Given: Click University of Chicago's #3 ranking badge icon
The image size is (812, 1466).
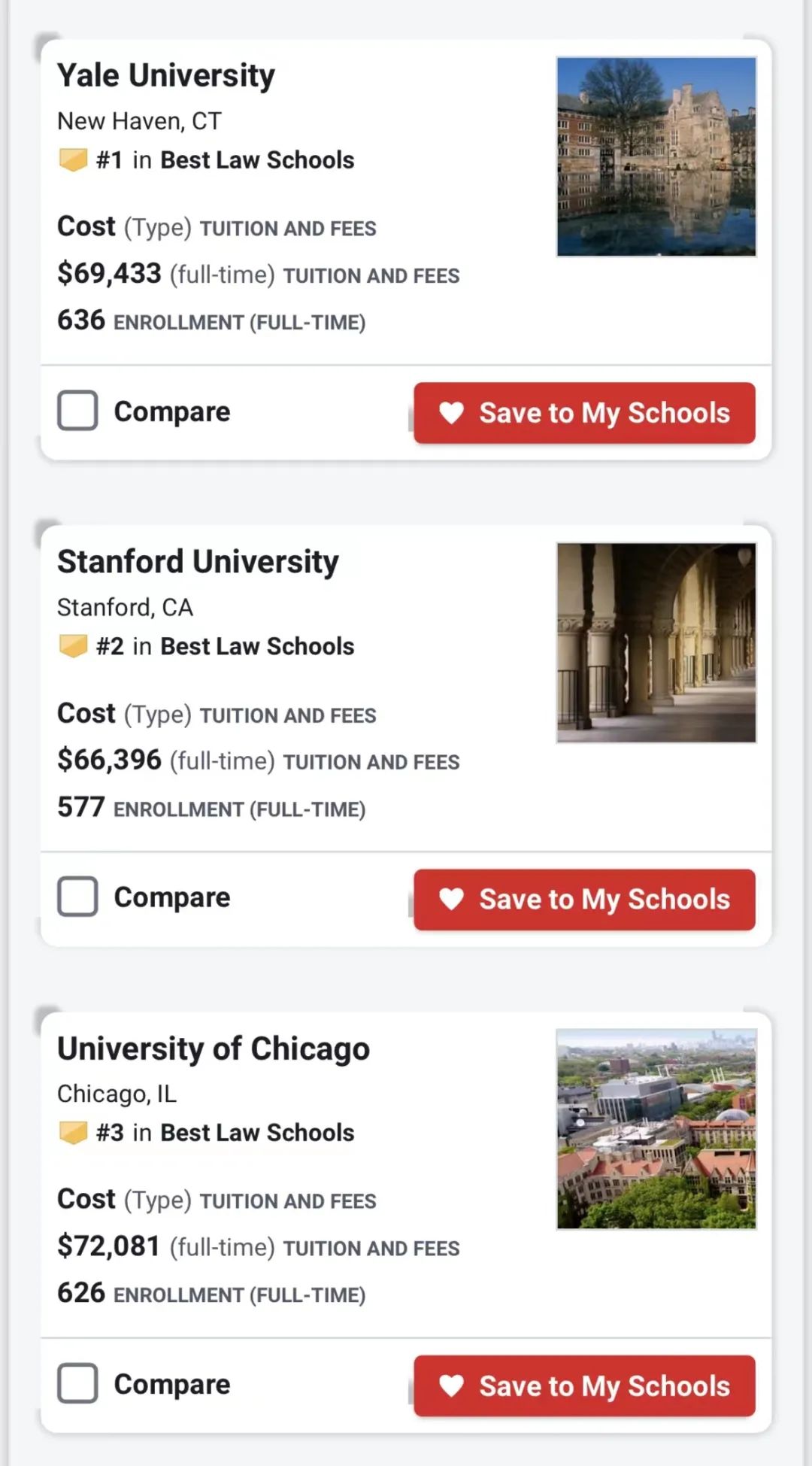Looking at the screenshot, I should point(73,1133).
